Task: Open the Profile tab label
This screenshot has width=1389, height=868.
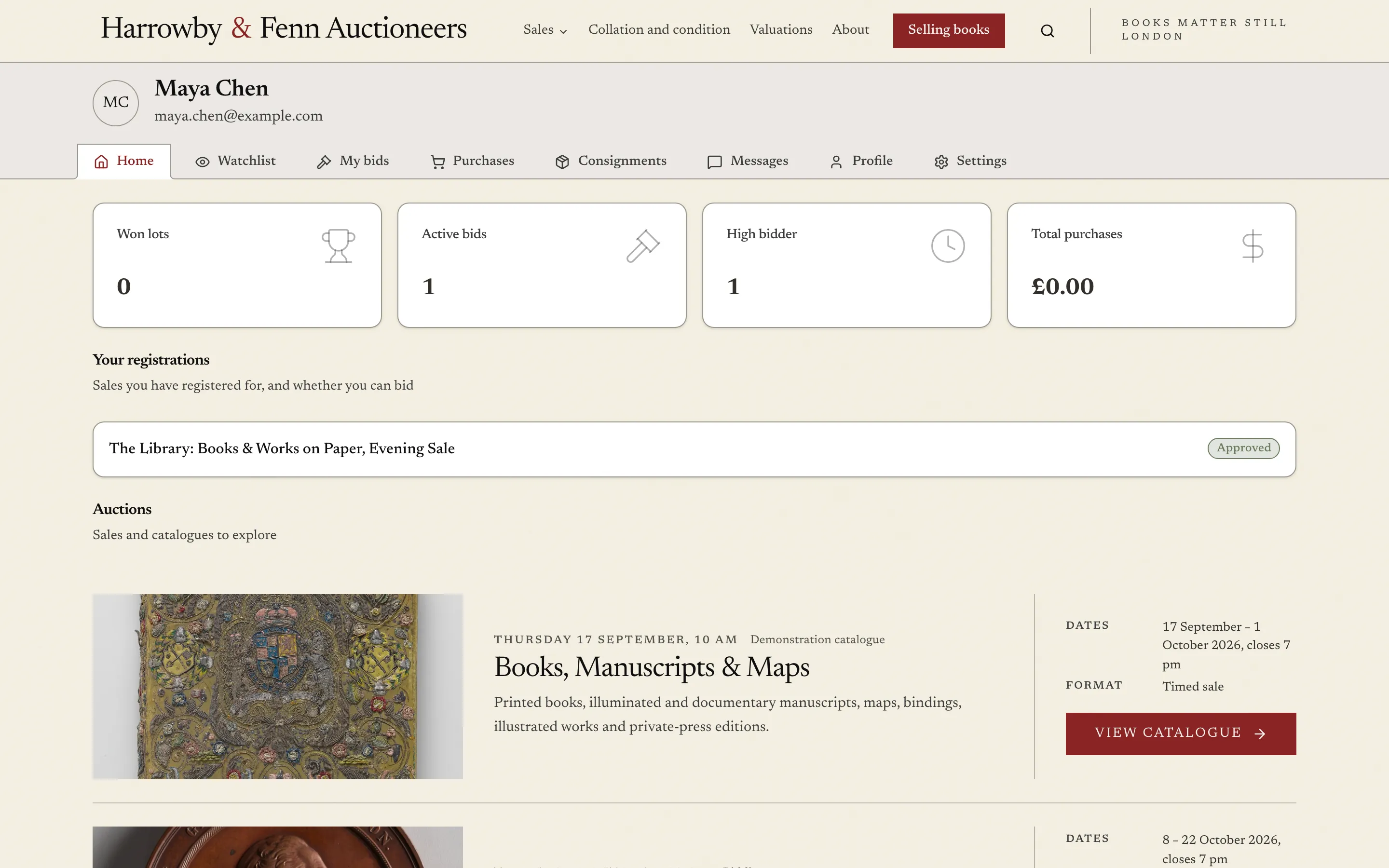Action: [x=872, y=161]
